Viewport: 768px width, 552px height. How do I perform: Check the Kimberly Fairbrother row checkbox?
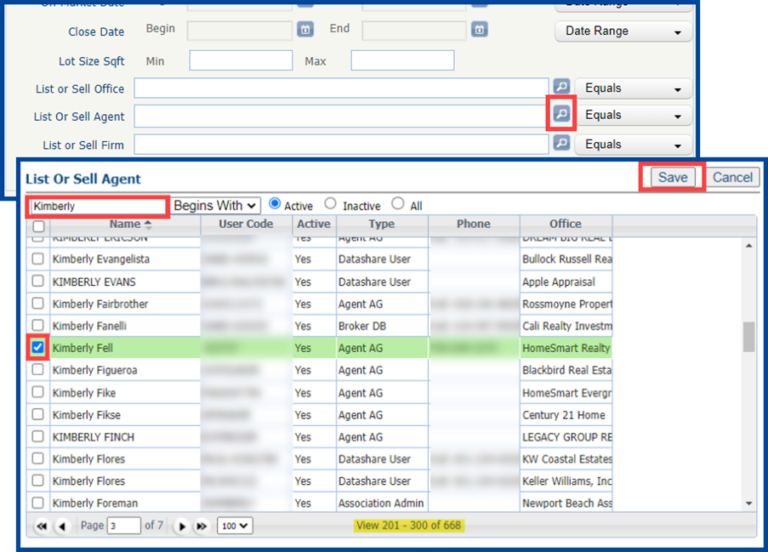tap(38, 303)
